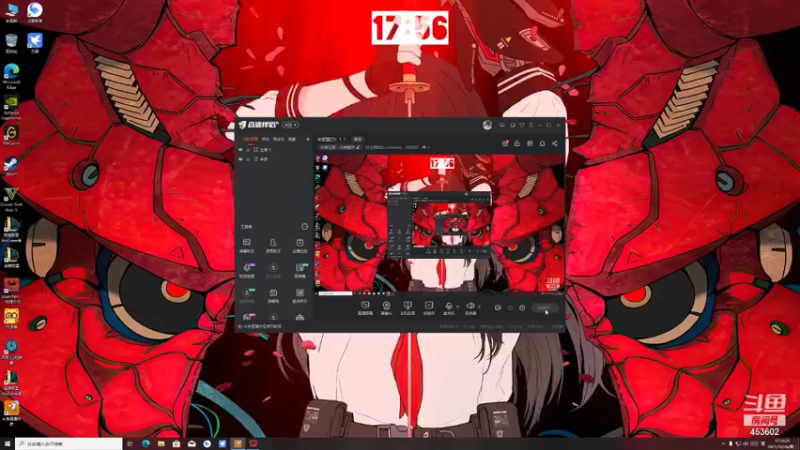Open File Explorer from taskbar
The width and height of the screenshot is (800, 450).
(x=161, y=444)
